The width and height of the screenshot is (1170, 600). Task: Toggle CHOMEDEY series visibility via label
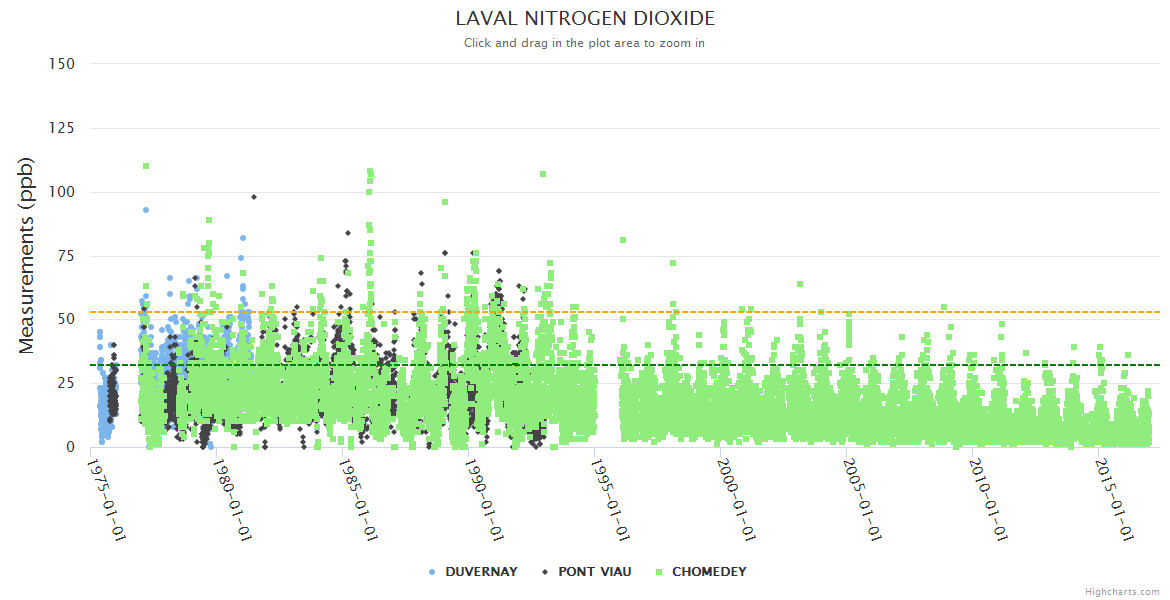(x=708, y=572)
